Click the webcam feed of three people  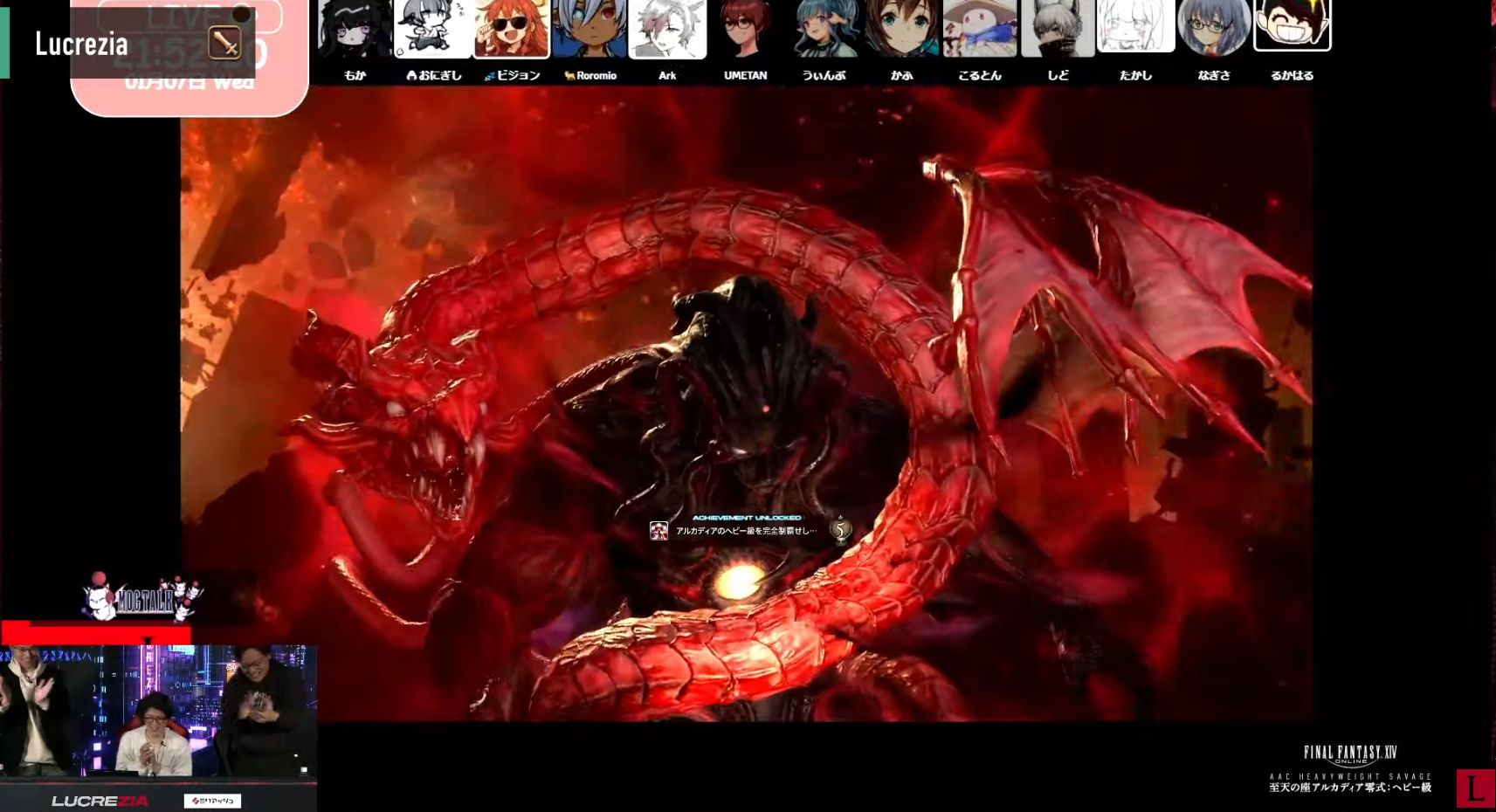pyautogui.click(x=158, y=711)
